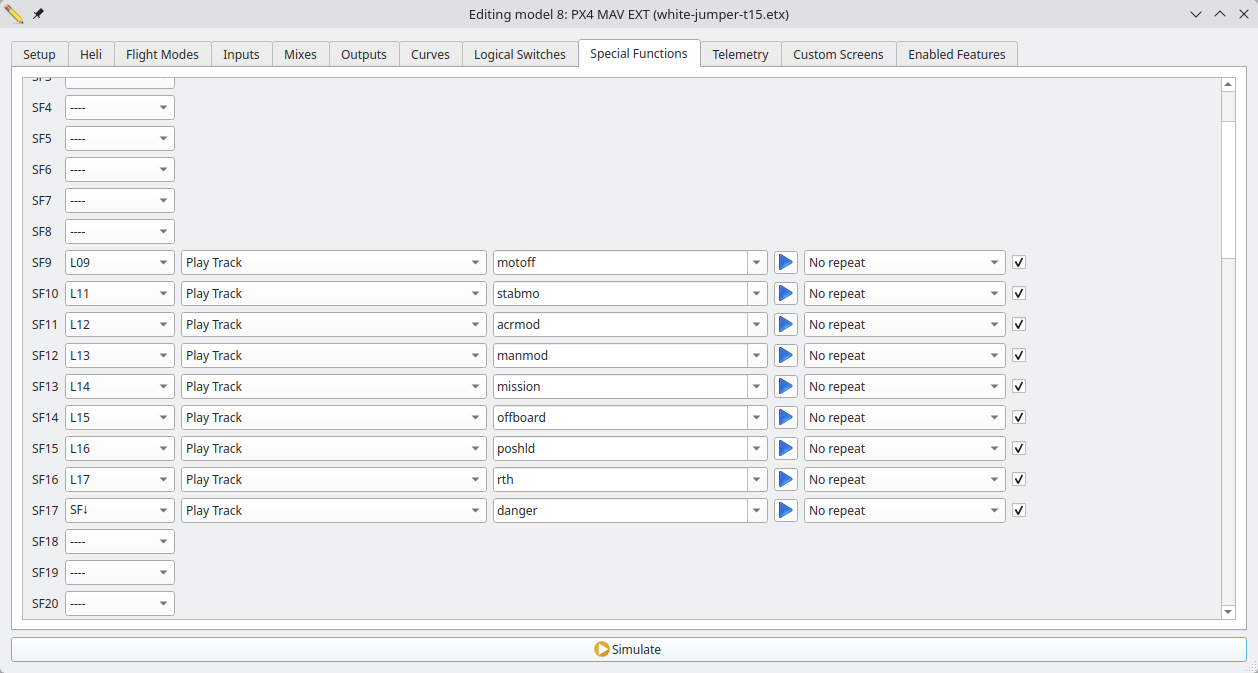The width and height of the screenshot is (1258, 673).
Task: Expand the track selection dropdown showing "acrmod"
Action: [630, 324]
